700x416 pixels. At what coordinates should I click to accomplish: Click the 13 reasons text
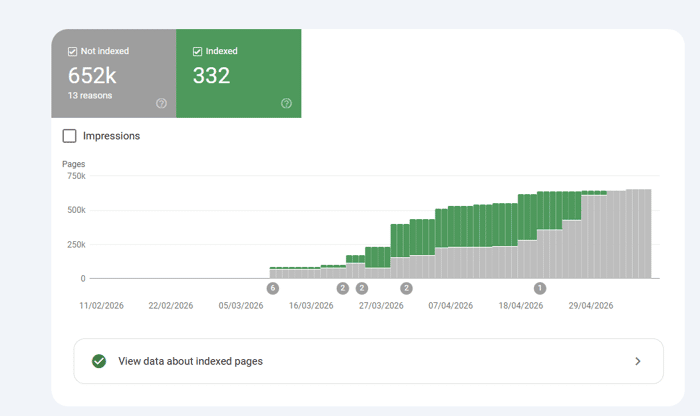(x=90, y=96)
